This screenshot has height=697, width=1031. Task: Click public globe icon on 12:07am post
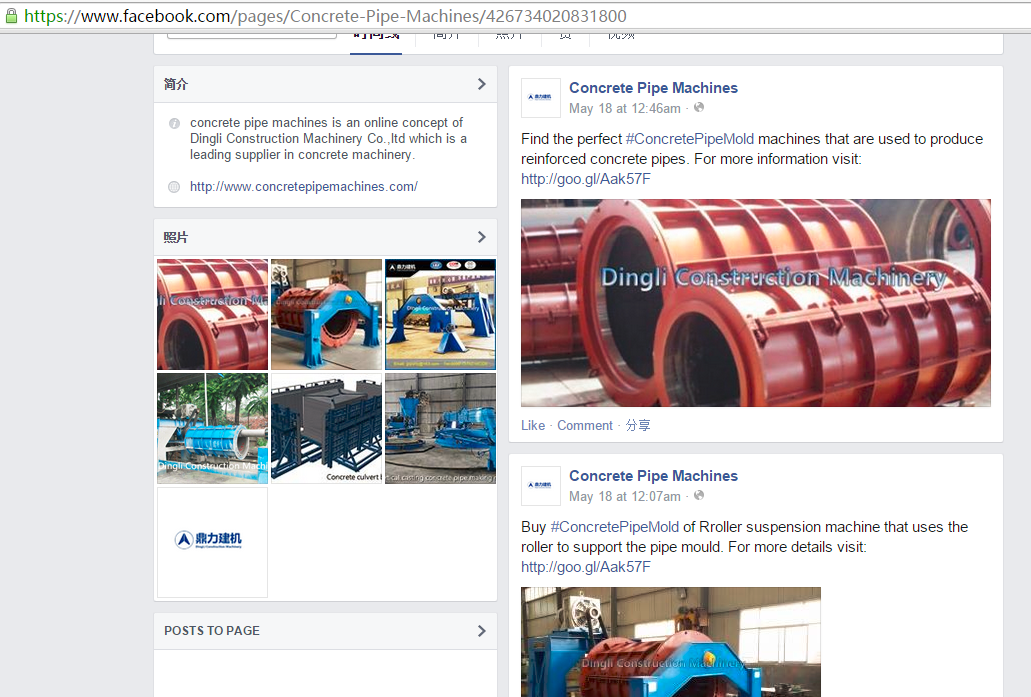pos(698,495)
